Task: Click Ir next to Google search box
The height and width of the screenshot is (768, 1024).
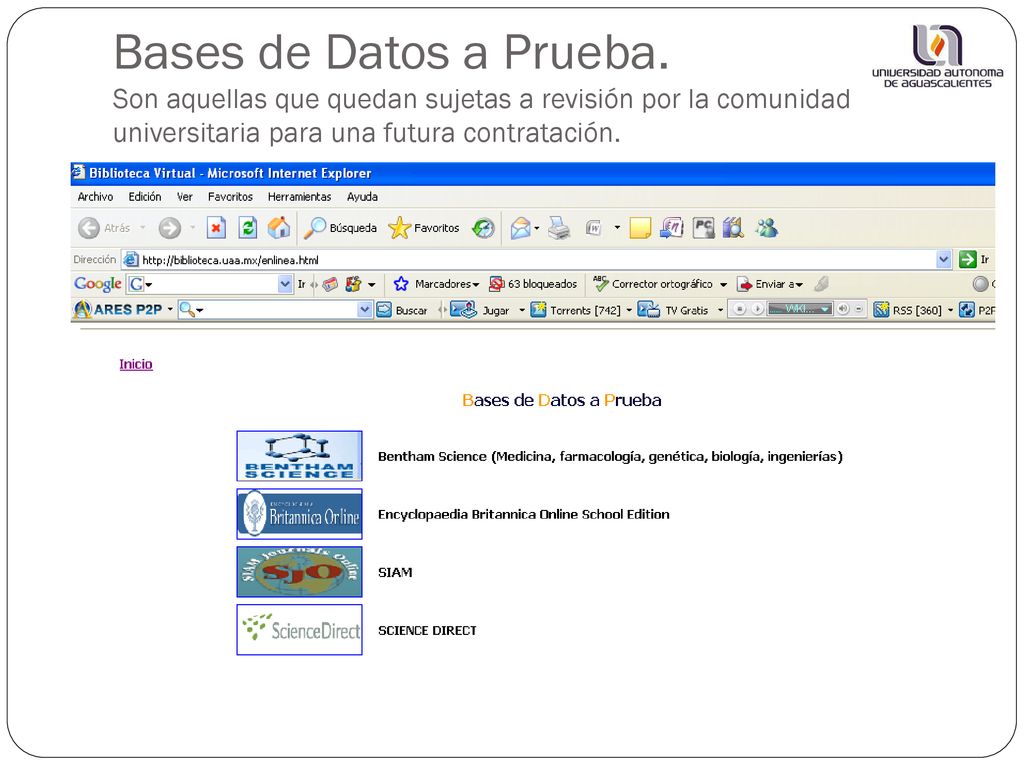Action: click(x=302, y=284)
